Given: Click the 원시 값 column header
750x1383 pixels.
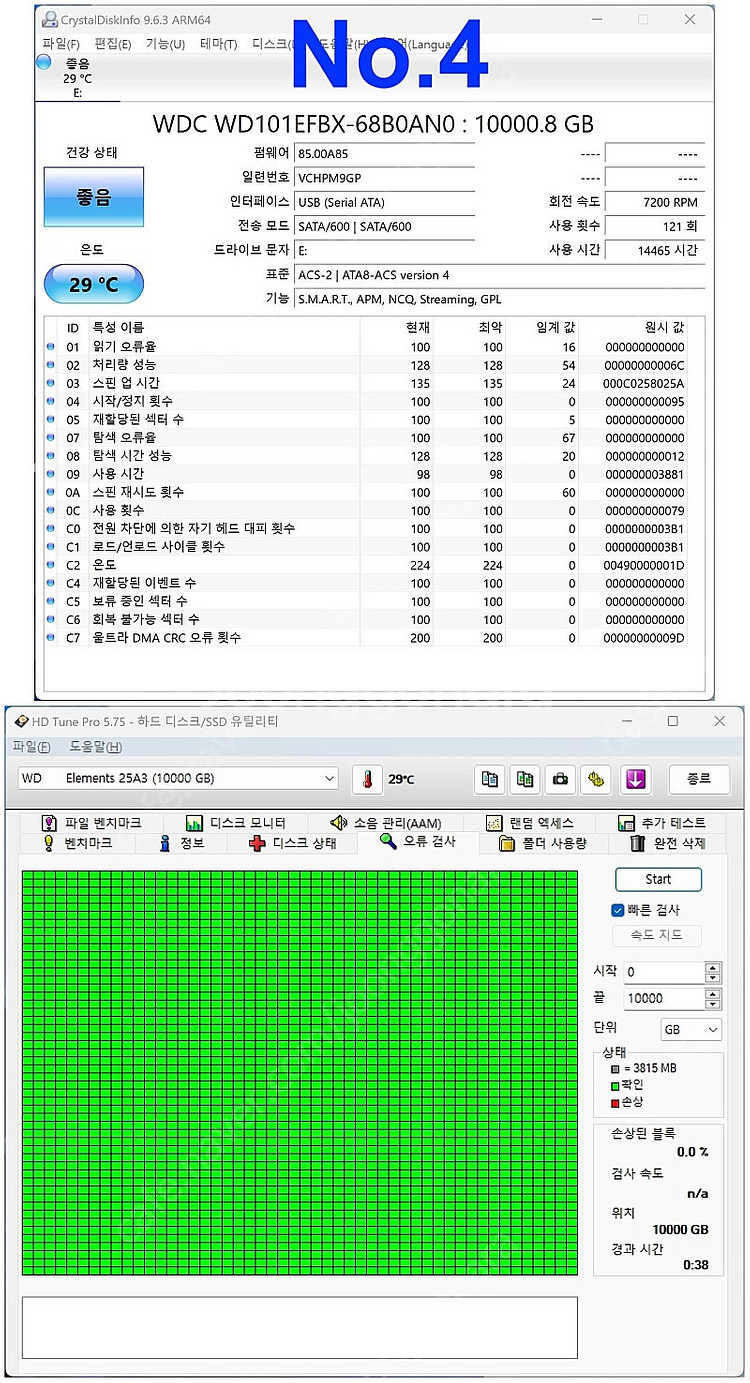Looking at the screenshot, I should pyautogui.click(x=664, y=327).
